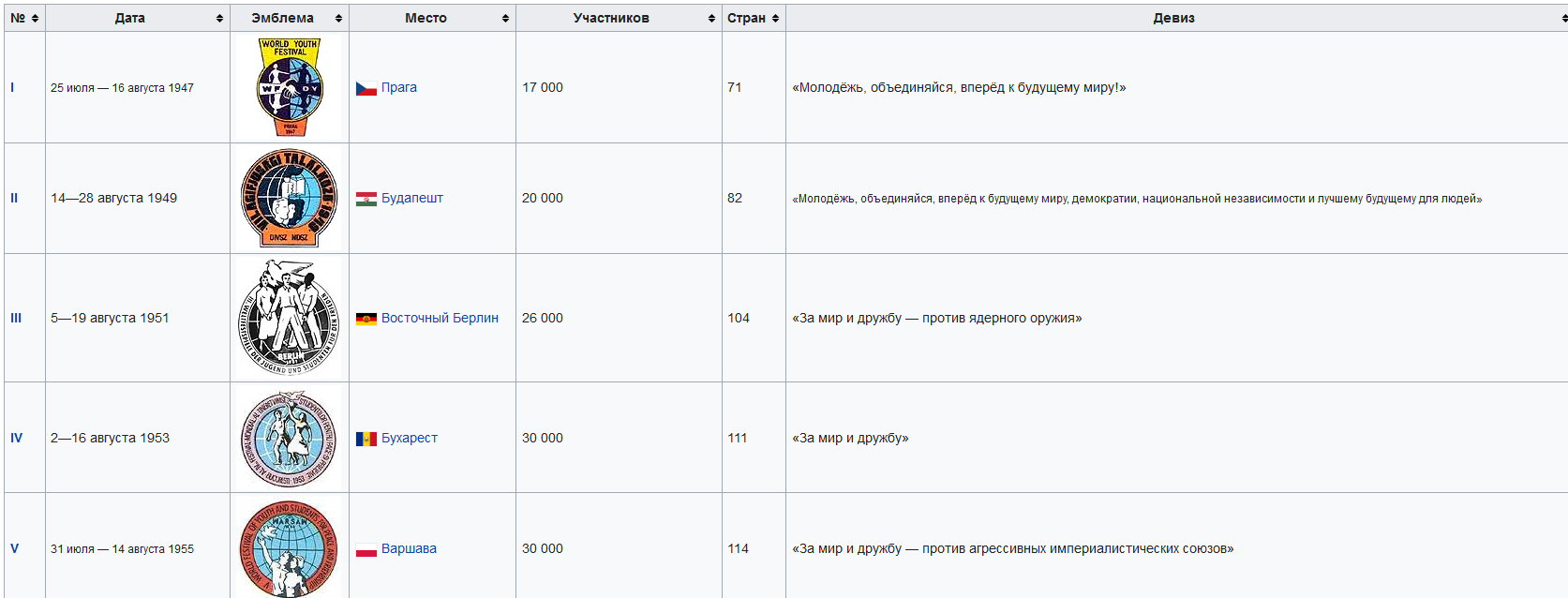Sort table by Дата column
This screenshot has width=1568, height=598.
(138, 18)
